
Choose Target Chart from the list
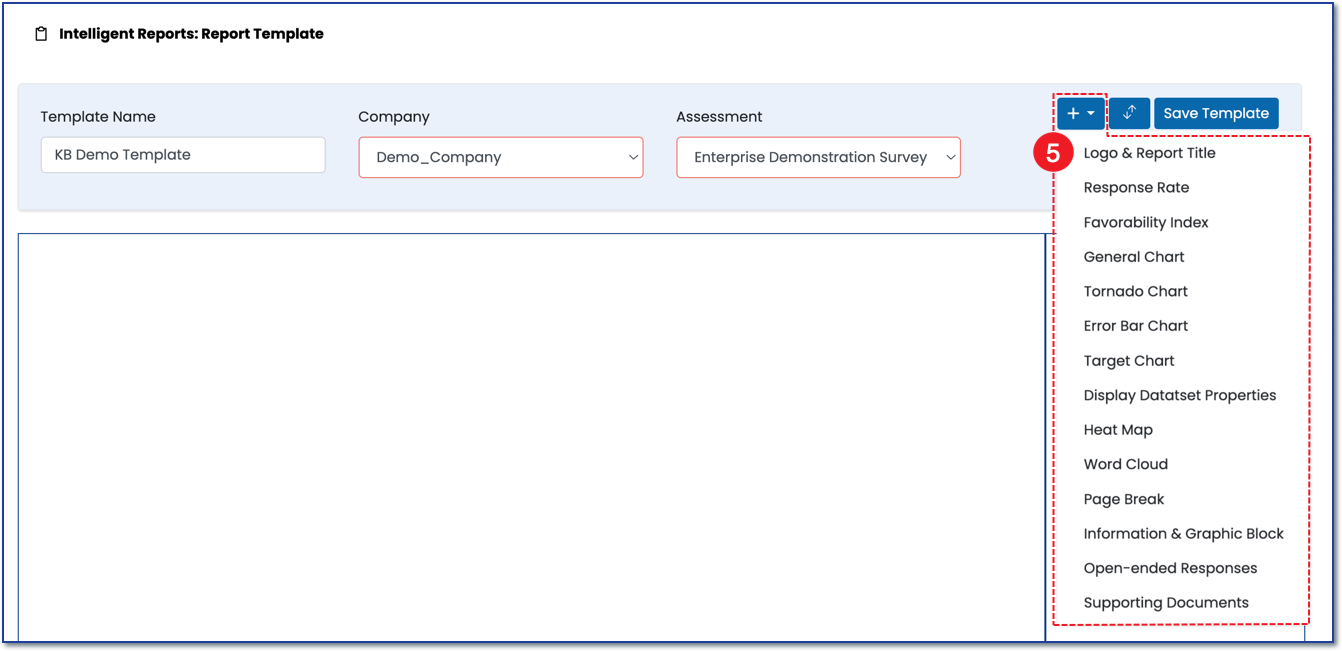point(1129,361)
